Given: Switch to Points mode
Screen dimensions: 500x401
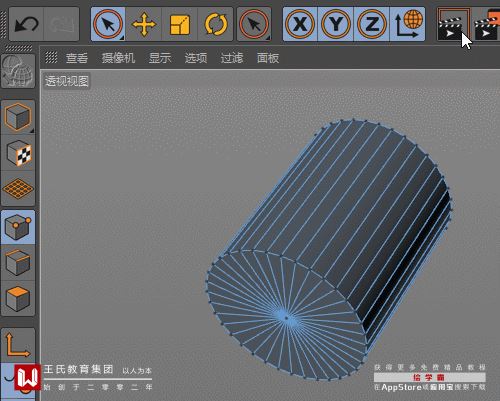Looking at the screenshot, I should (18, 227).
